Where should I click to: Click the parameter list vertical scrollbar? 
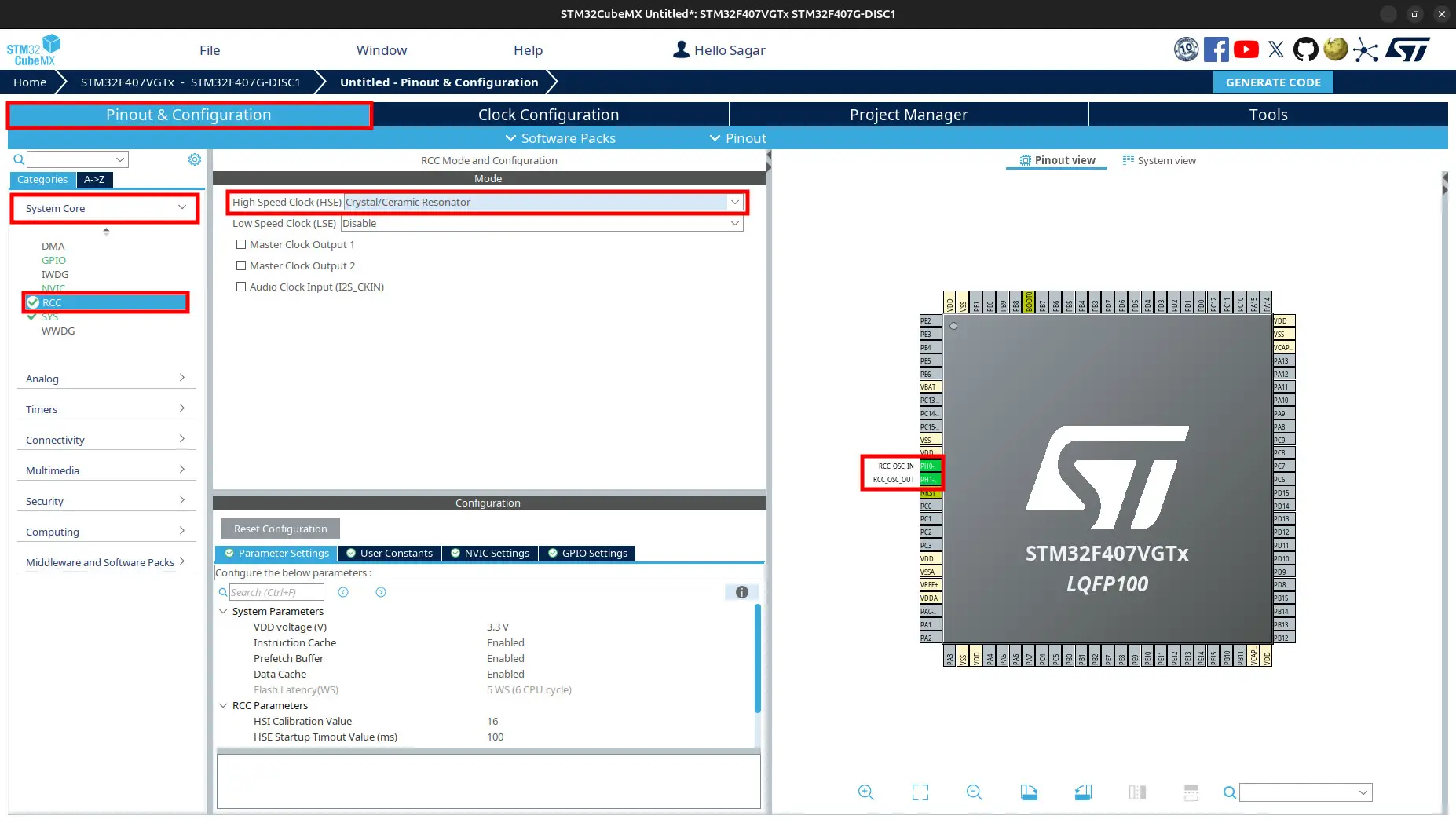[x=758, y=658]
